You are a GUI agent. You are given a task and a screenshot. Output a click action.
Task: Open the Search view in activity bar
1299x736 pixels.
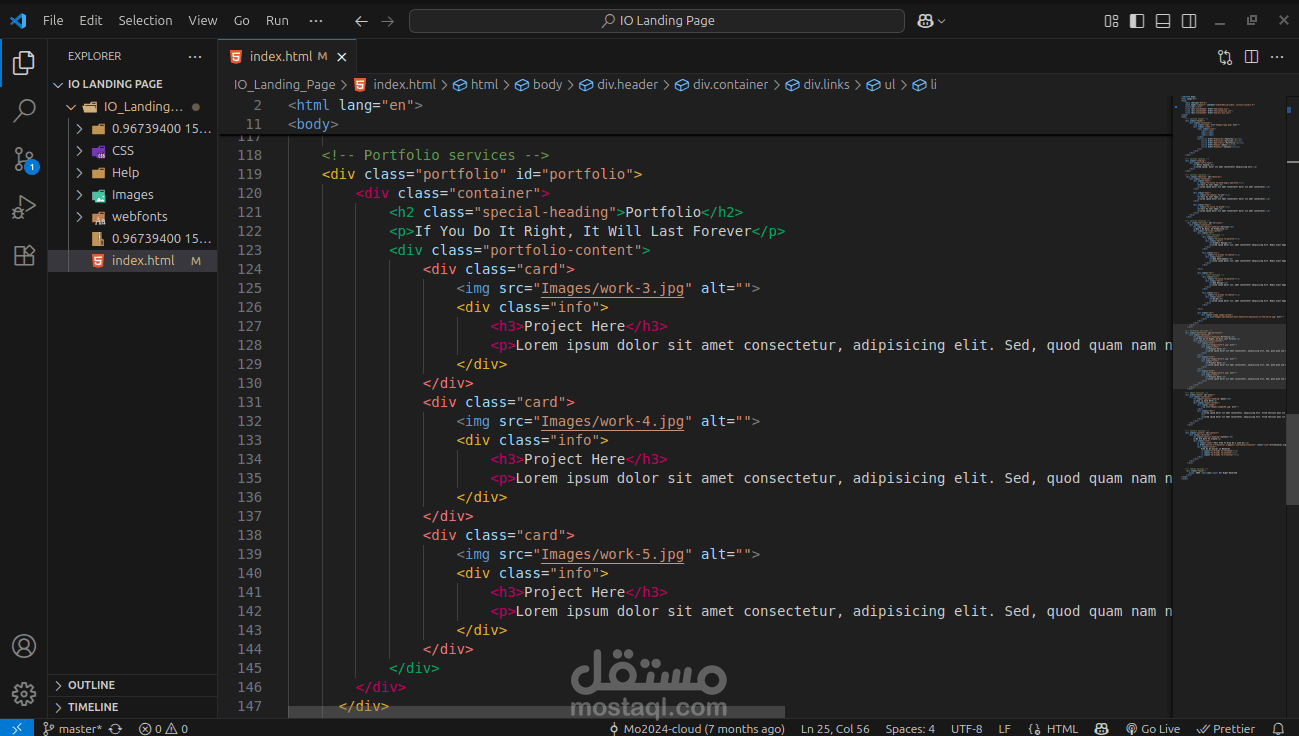24,110
